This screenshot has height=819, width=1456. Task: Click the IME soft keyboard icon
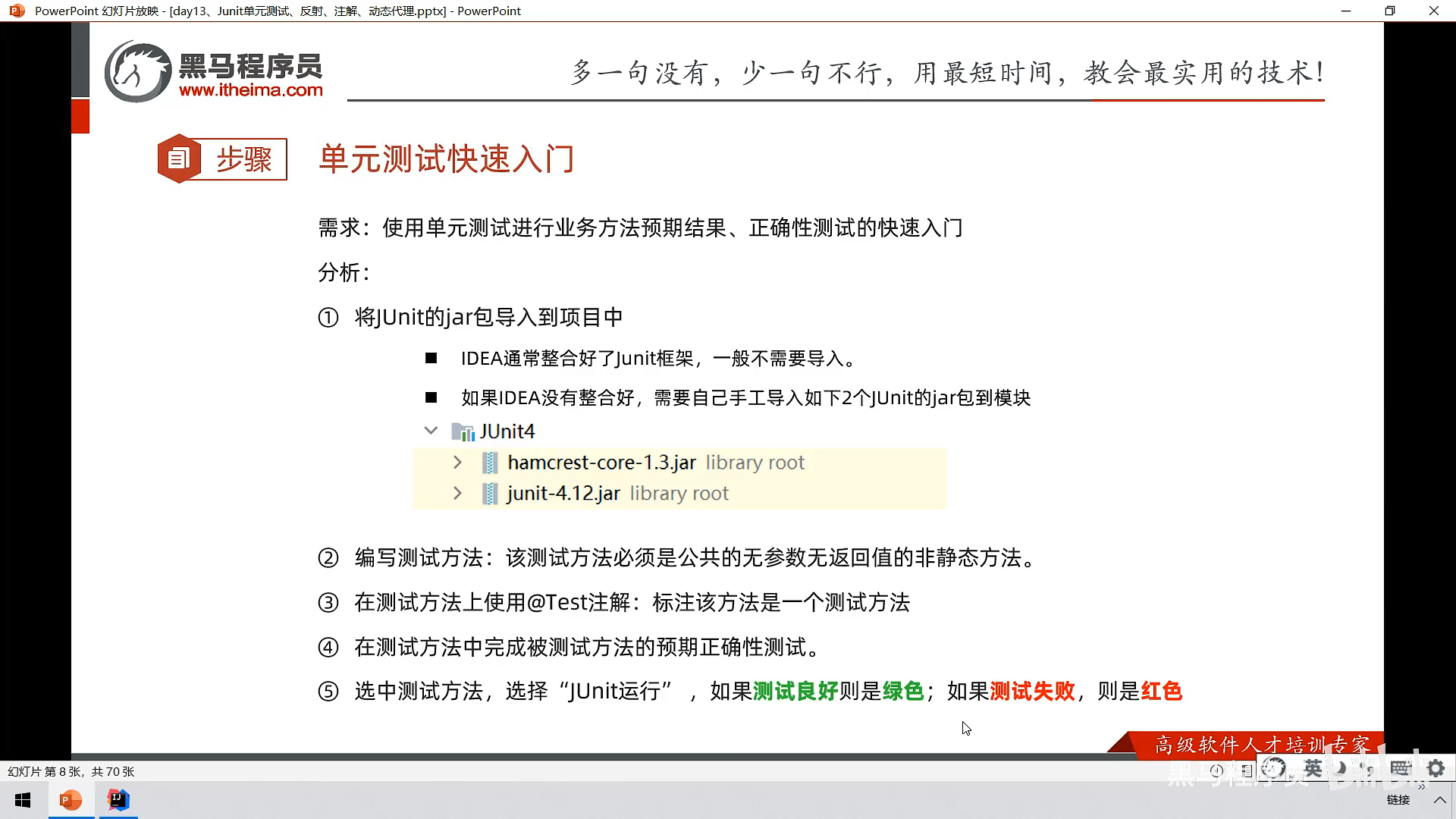[x=1400, y=769]
